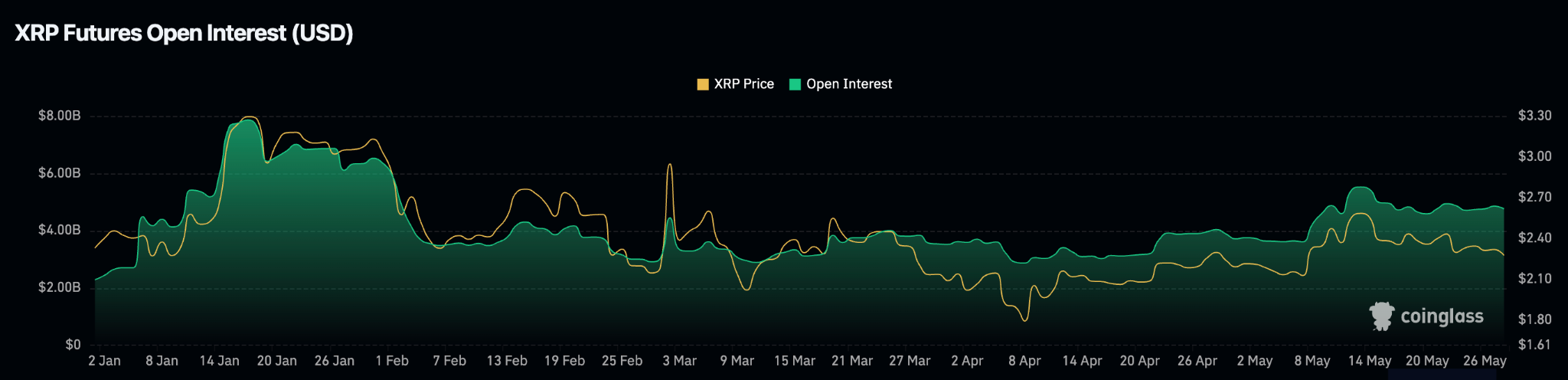This screenshot has width=1568, height=380.
Task: Click the $6.00B left axis label
Action: click(60, 173)
